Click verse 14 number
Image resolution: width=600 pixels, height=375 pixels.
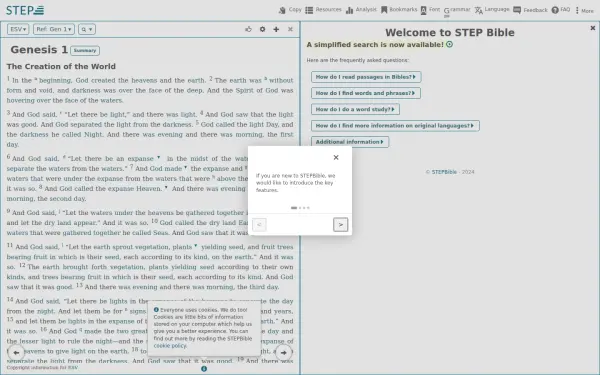tap(10, 299)
